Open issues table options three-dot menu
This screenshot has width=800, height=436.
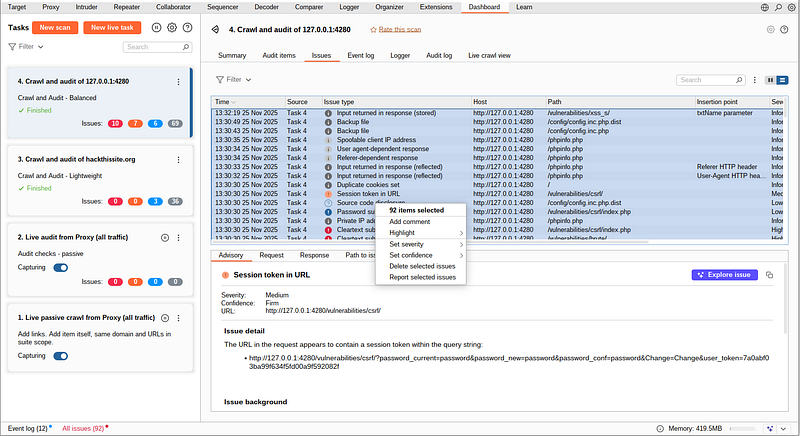tap(755, 80)
